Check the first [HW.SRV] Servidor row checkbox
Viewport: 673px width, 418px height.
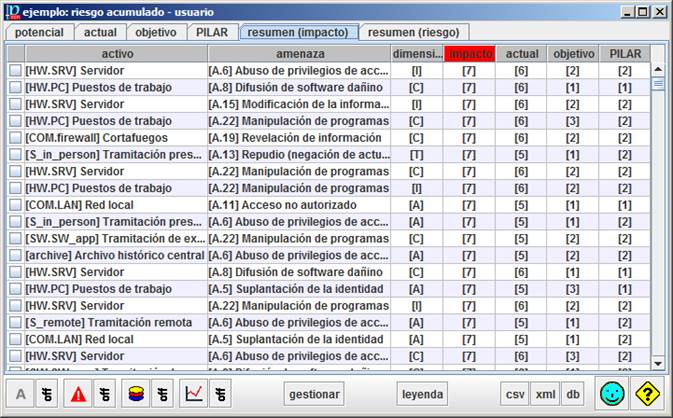pyautogui.click(x=15, y=71)
